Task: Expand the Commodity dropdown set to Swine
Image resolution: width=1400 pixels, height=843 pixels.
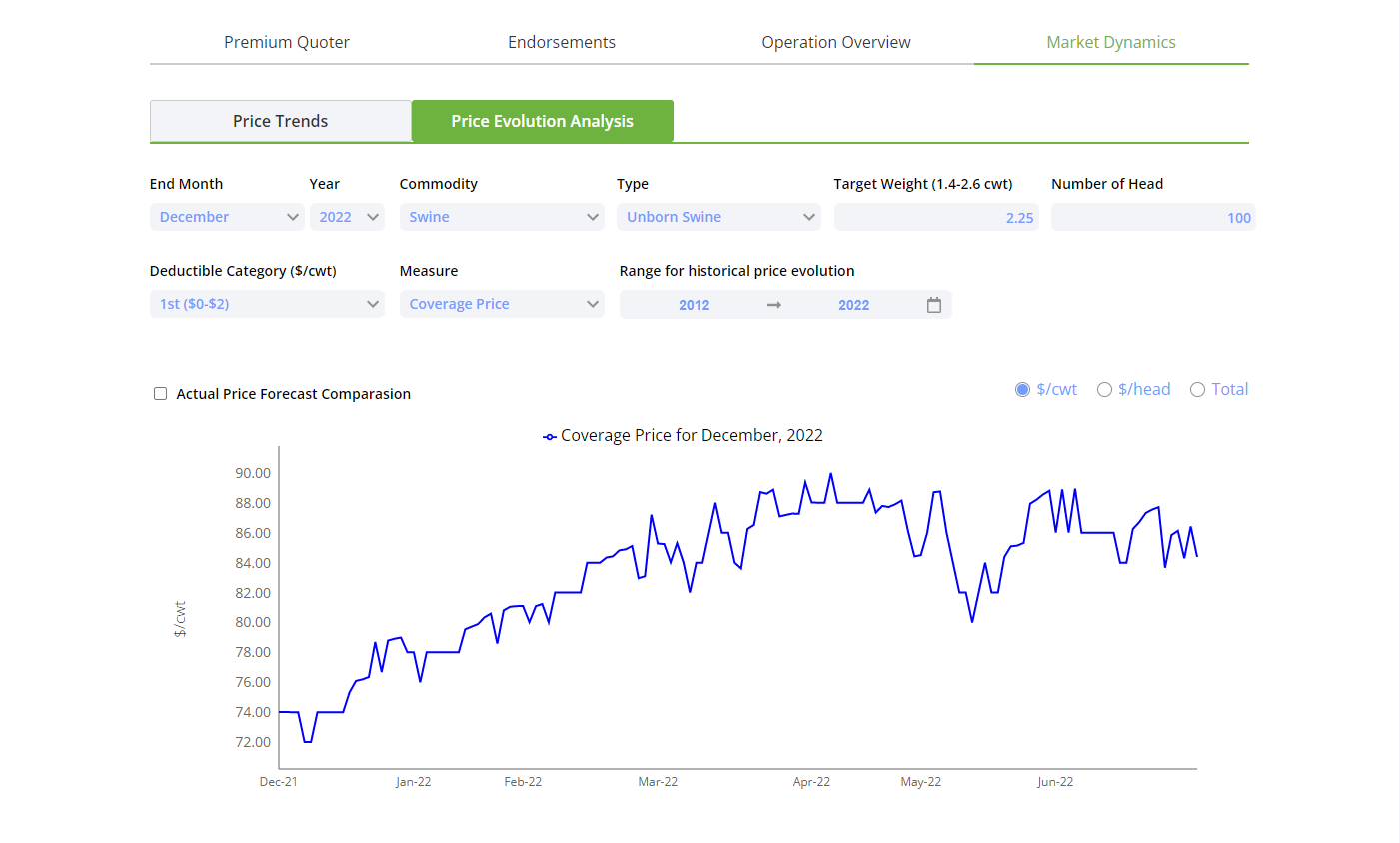Action: 502,217
